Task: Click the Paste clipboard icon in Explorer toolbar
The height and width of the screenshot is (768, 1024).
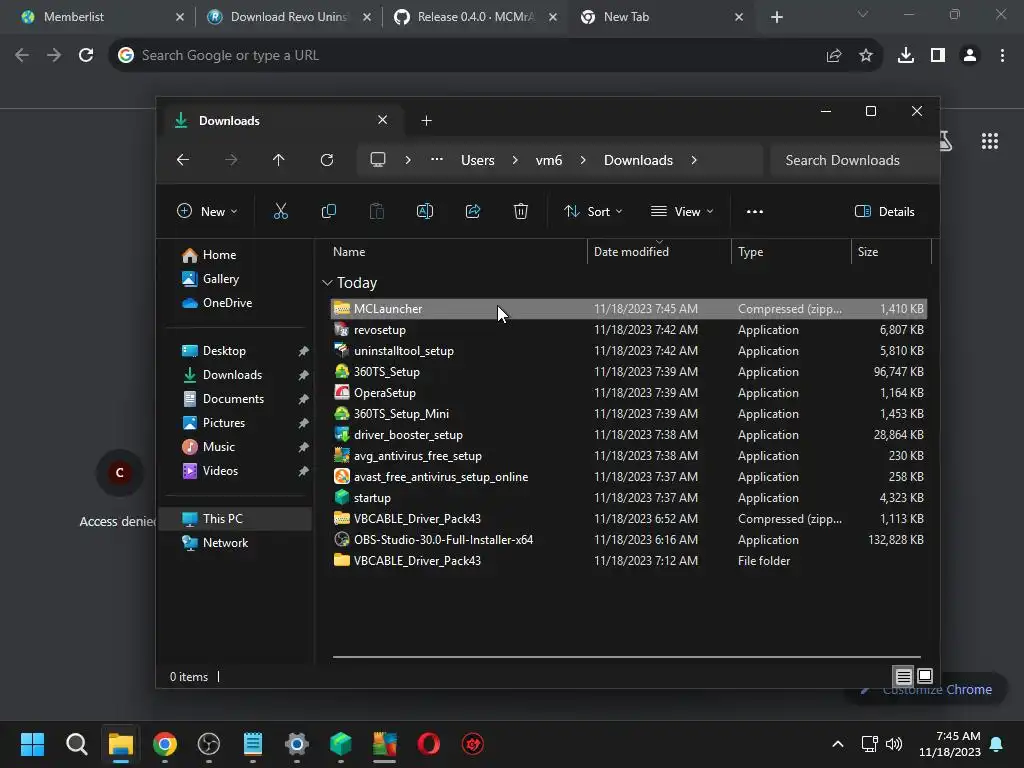Action: (377, 211)
